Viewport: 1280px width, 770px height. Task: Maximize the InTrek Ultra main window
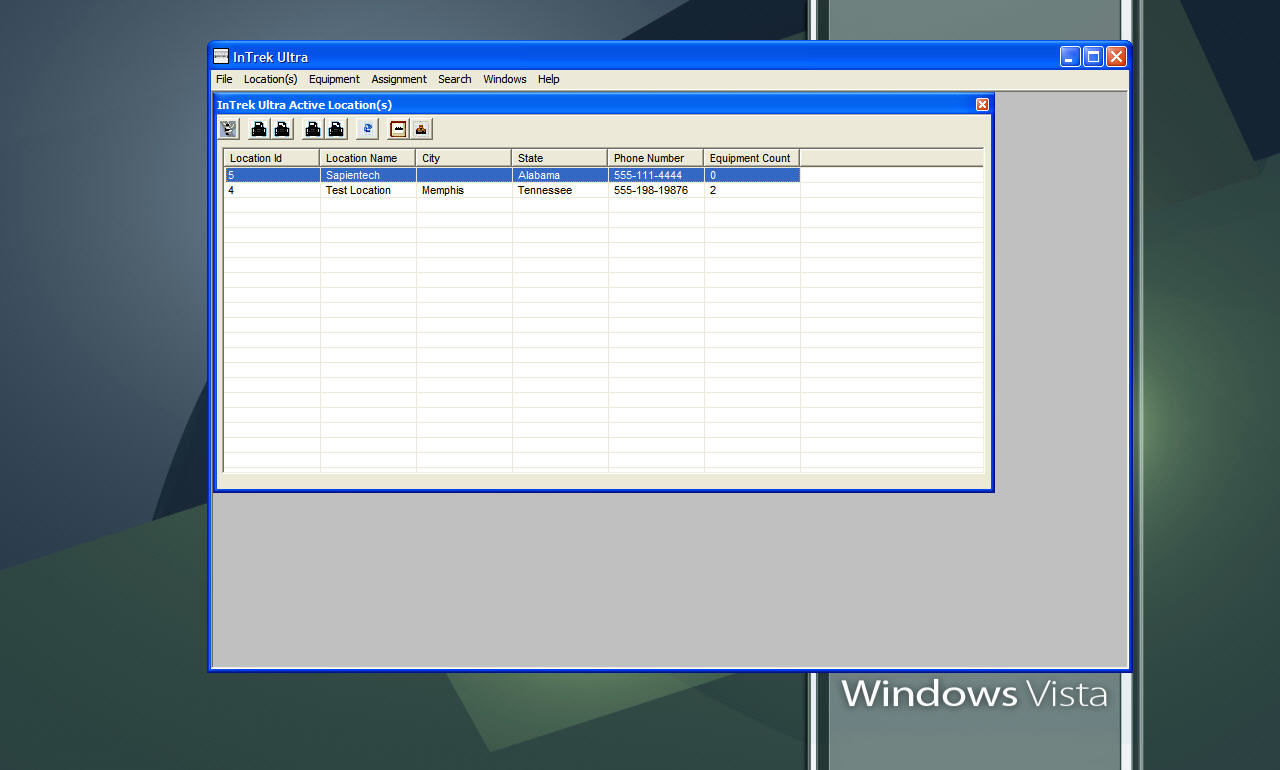point(1094,57)
